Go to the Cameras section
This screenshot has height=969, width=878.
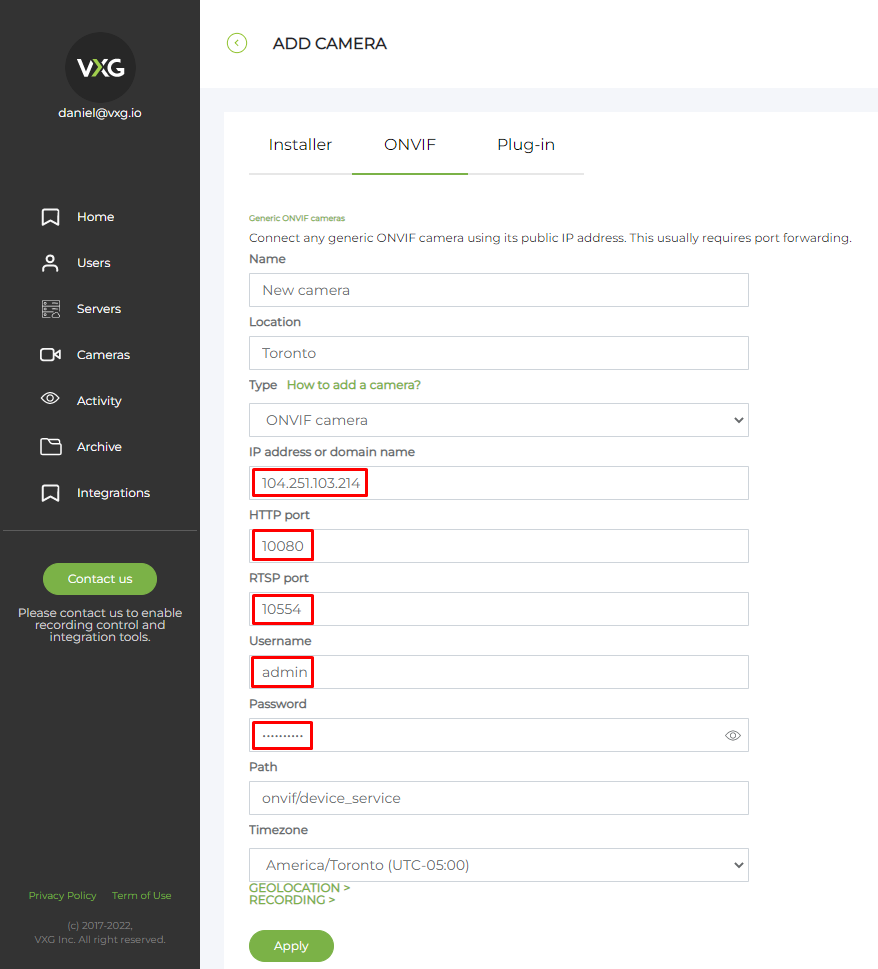click(x=104, y=354)
